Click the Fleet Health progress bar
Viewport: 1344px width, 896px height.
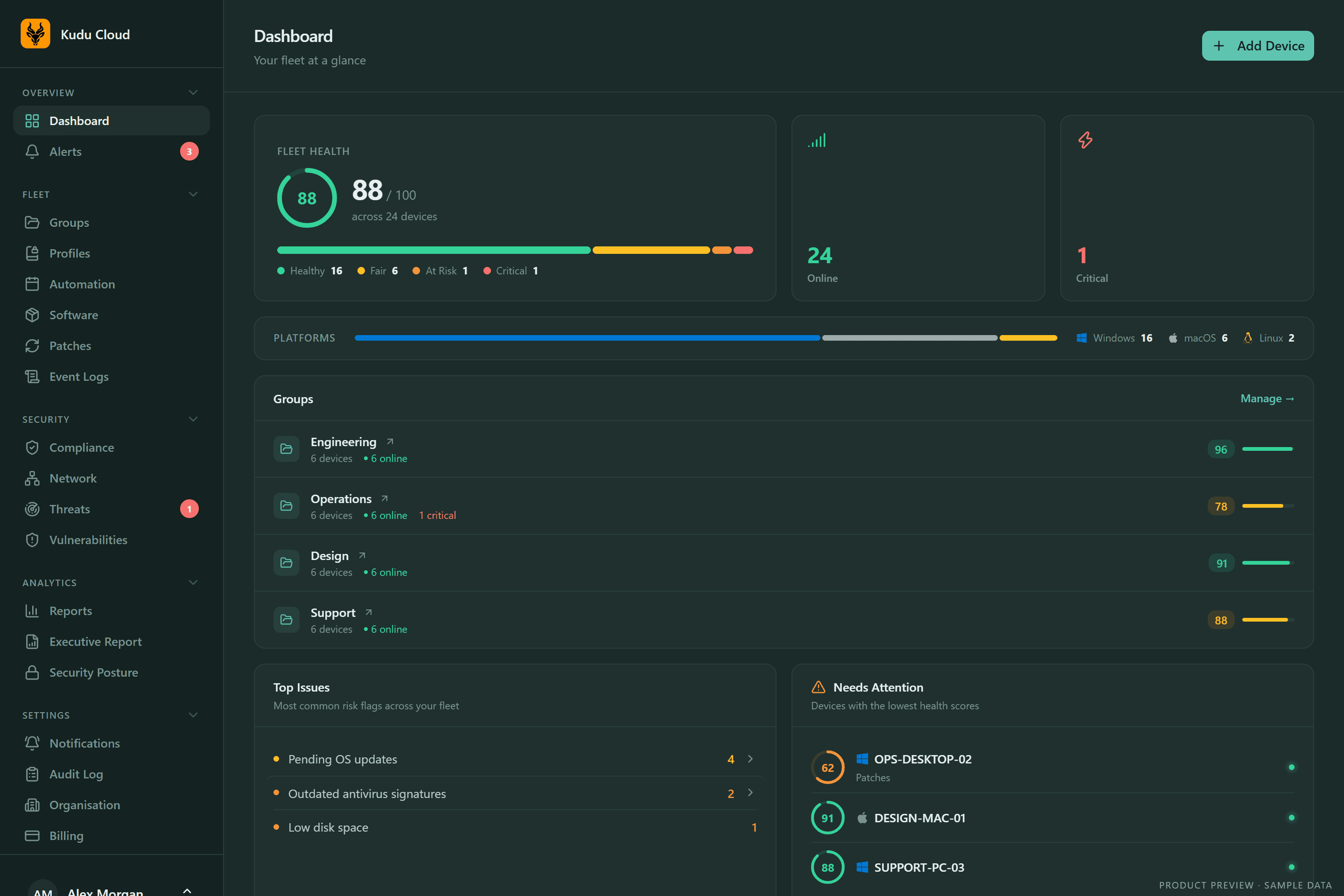coord(515,250)
